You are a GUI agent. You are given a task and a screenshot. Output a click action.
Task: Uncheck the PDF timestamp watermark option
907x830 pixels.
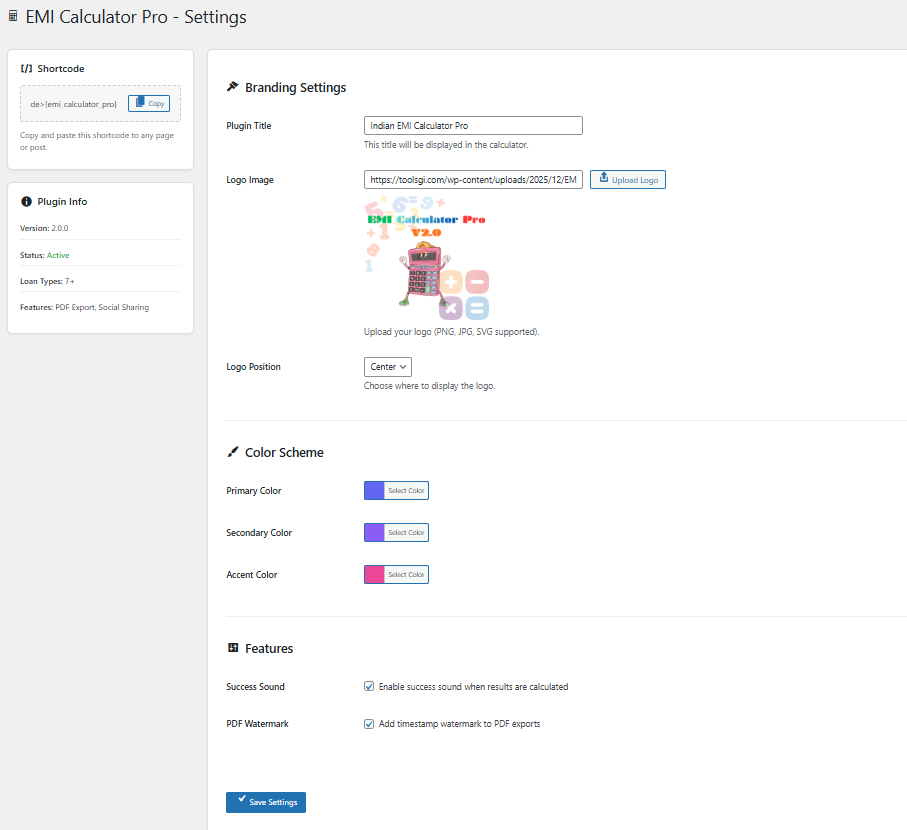(x=369, y=724)
